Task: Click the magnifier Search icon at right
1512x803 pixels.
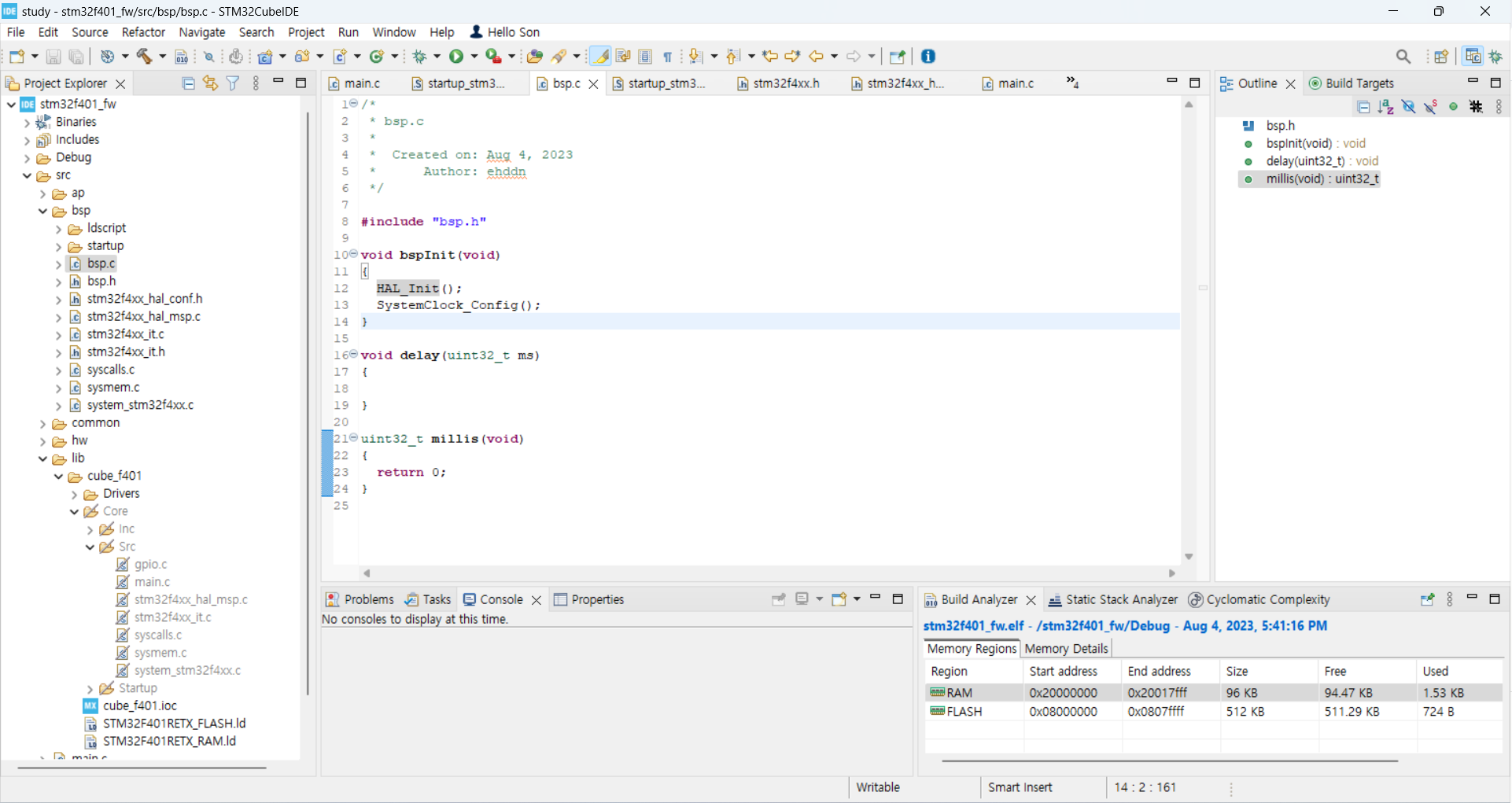Action: pos(1403,57)
